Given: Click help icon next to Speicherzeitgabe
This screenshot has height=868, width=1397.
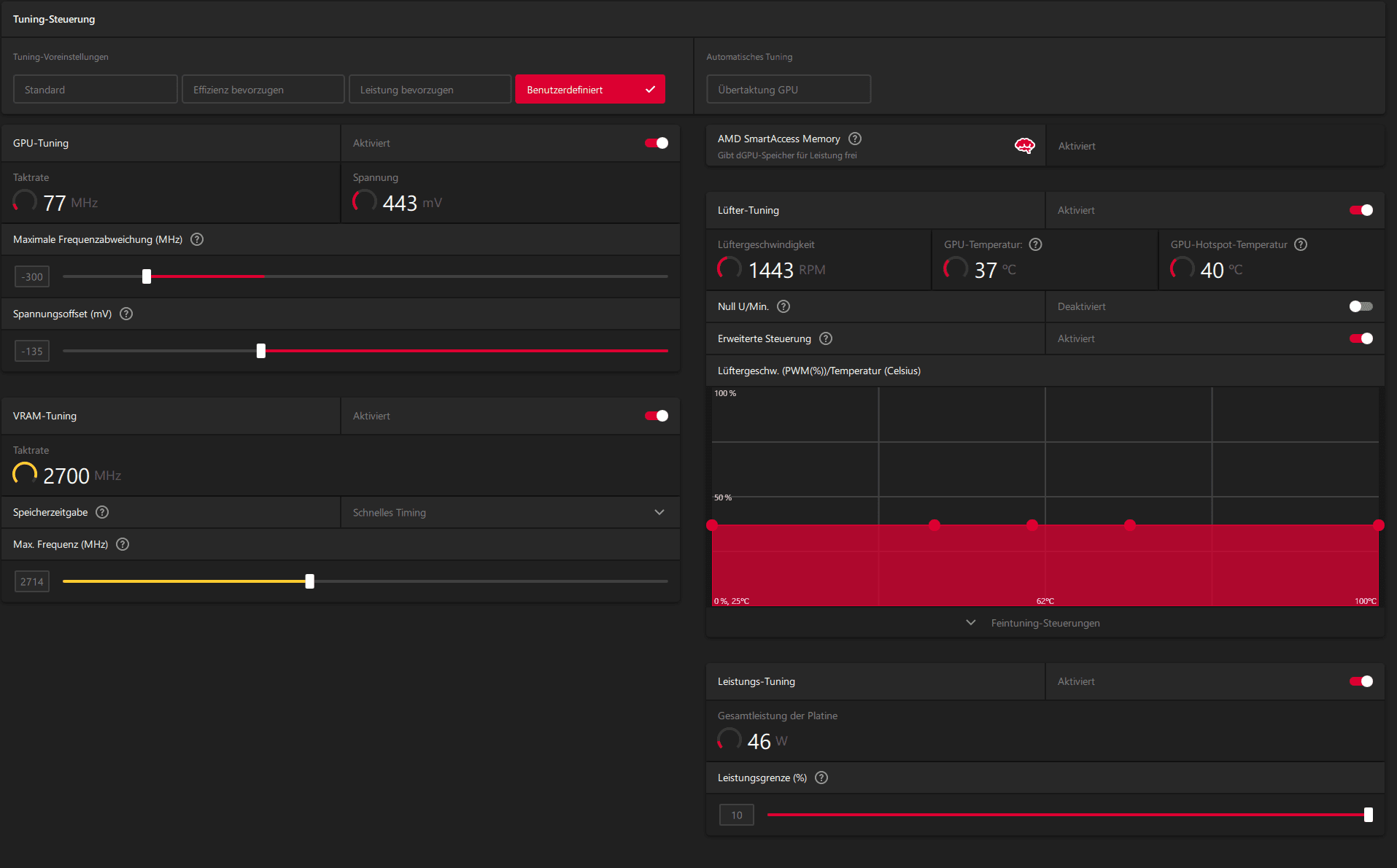Looking at the screenshot, I should click(102, 512).
